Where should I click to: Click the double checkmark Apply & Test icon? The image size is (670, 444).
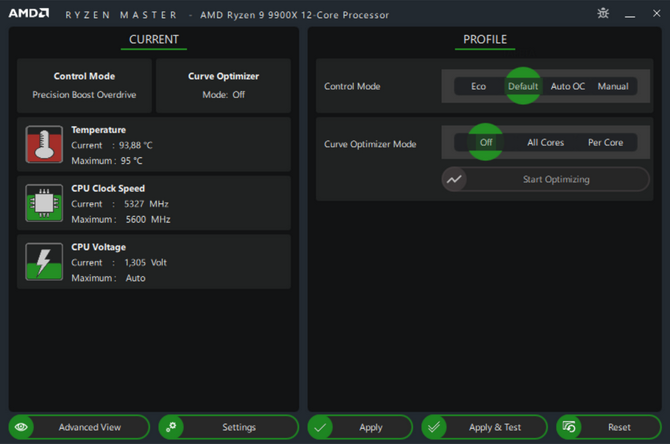(434, 427)
